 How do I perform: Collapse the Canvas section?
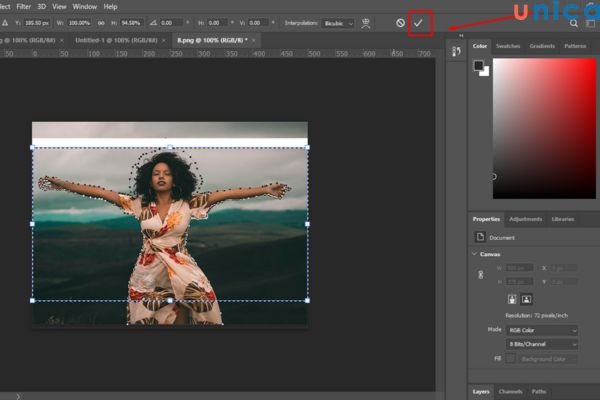476,254
